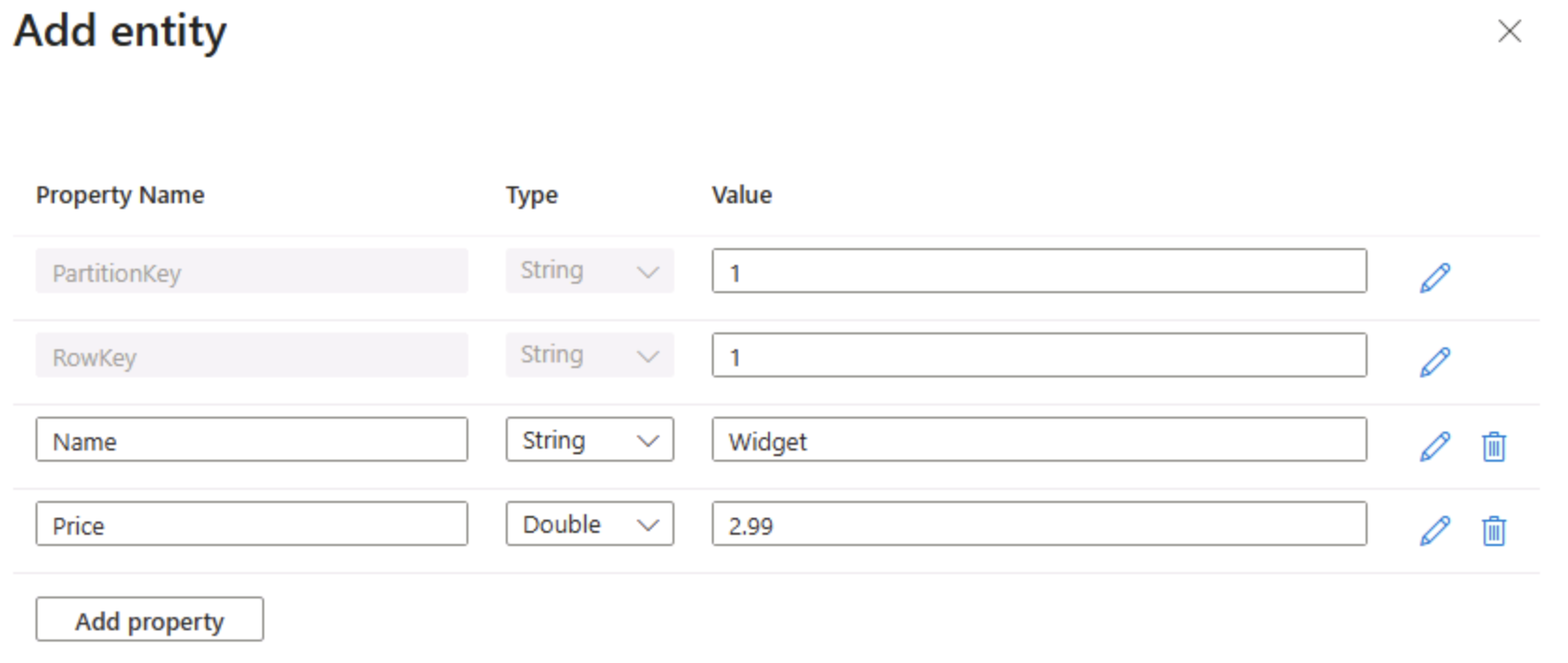Open the Double type dropdown for Price
This screenshot has width=1568, height=663.
click(x=589, y=523)
